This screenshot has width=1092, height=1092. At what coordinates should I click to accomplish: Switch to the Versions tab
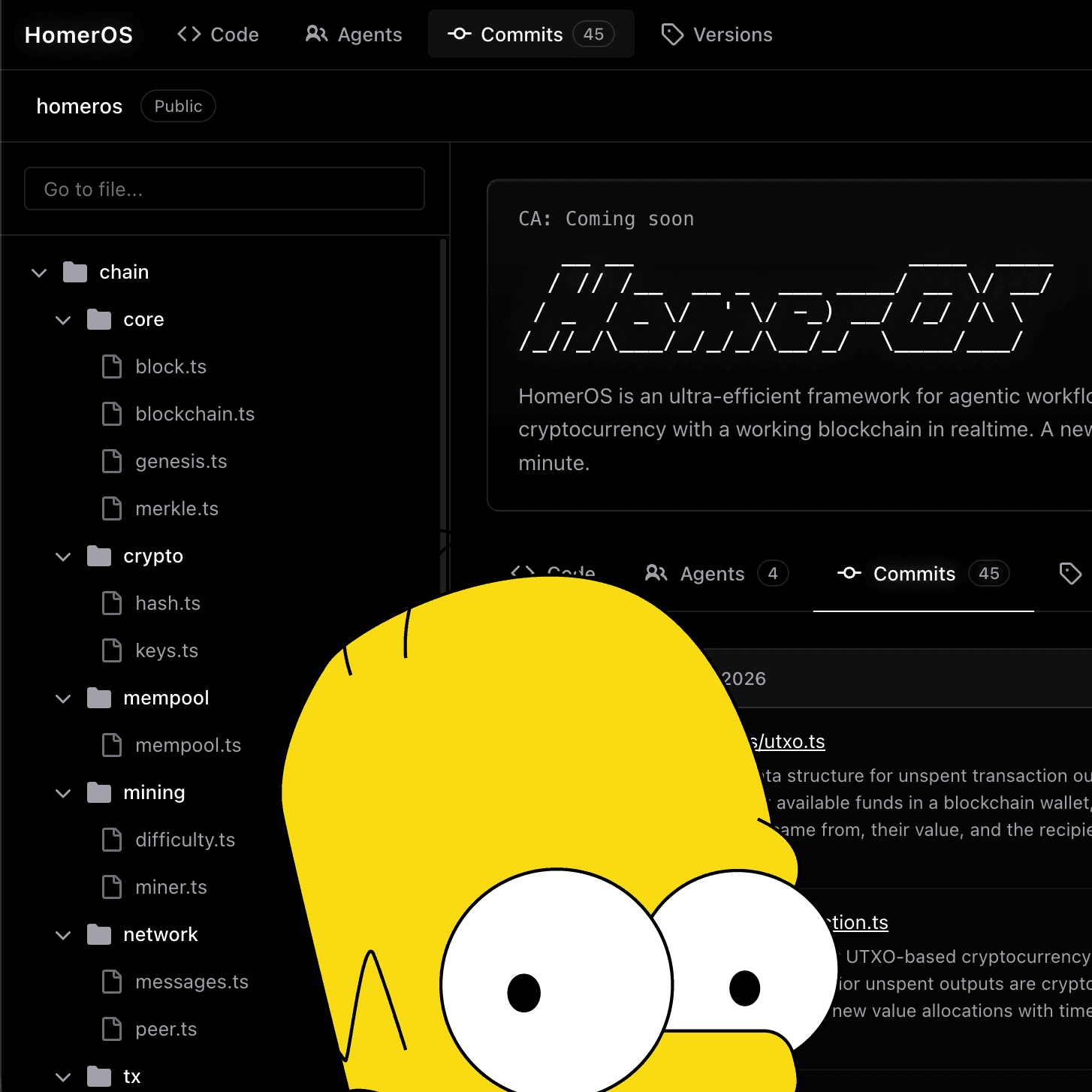point(716,34)
